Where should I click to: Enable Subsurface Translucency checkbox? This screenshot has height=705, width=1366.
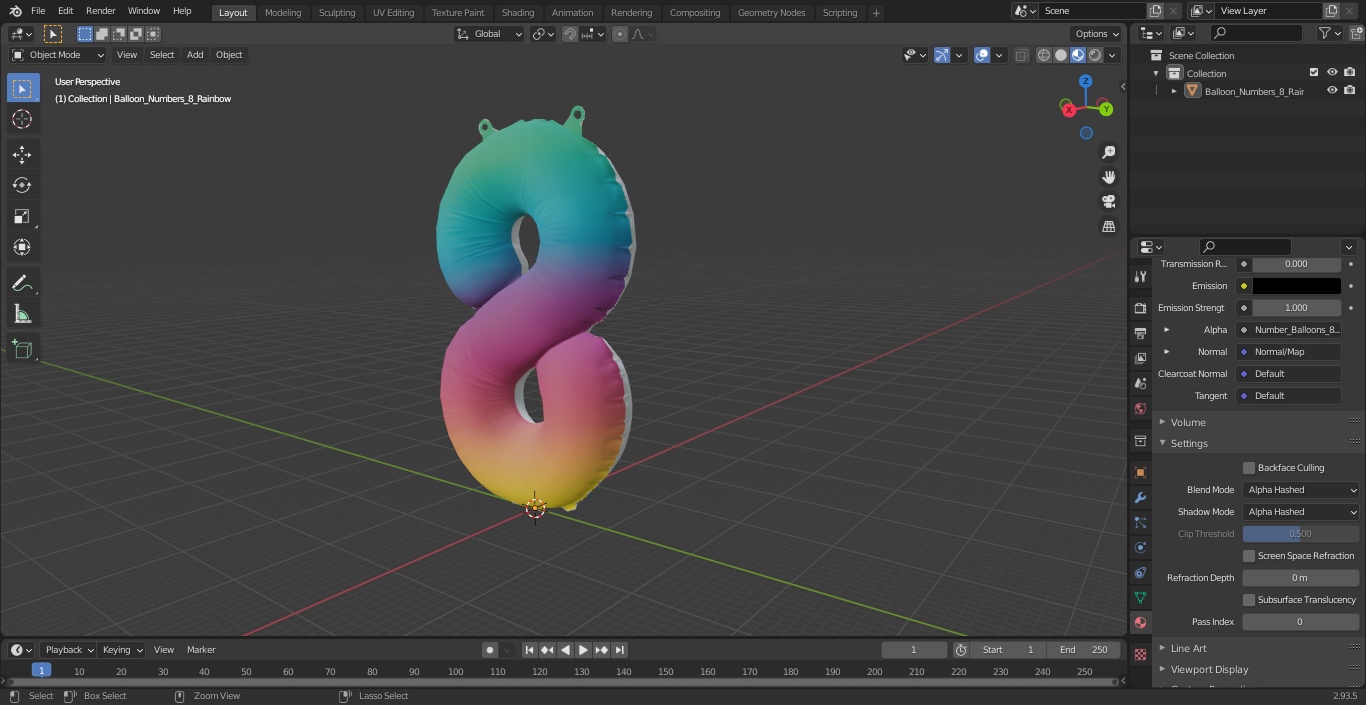1249,600
